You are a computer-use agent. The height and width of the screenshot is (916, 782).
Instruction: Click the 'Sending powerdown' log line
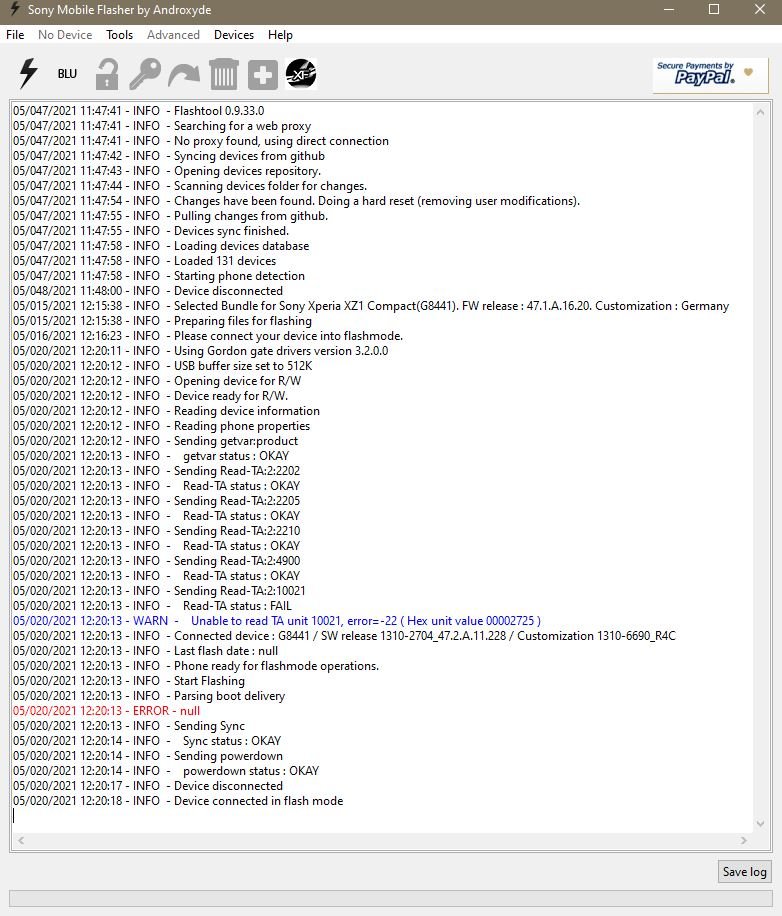(x=148, y=756)
